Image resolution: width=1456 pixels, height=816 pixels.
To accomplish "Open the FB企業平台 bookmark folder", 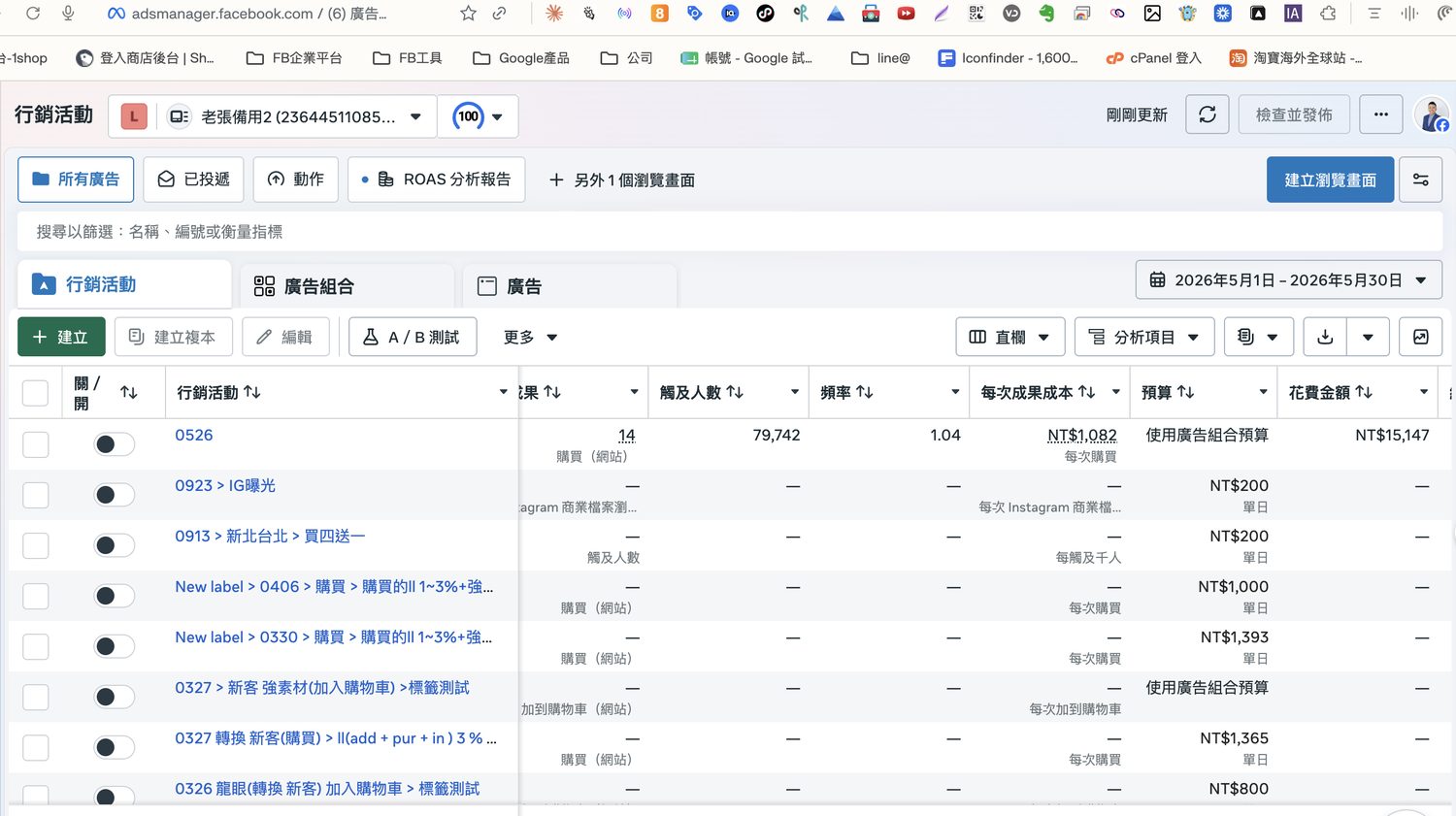I will (294, 58).
